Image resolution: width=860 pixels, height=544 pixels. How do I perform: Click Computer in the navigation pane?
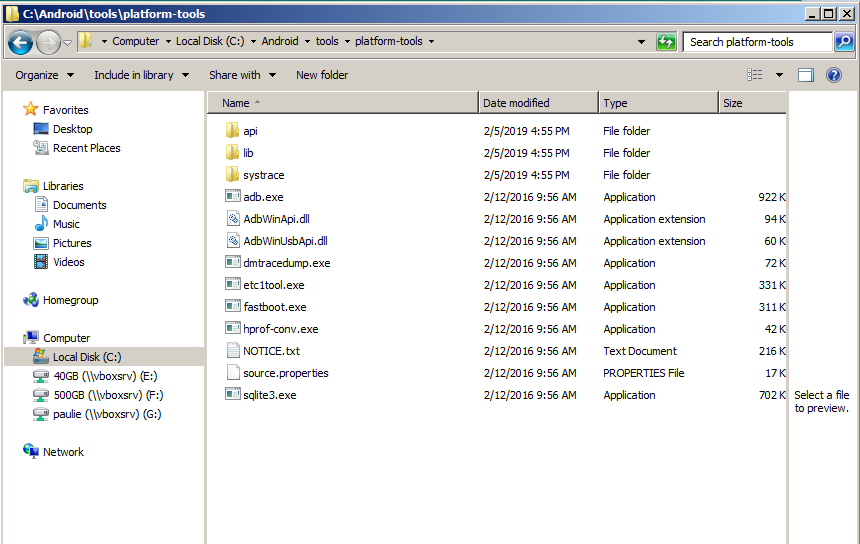click(x=66, y=338)
